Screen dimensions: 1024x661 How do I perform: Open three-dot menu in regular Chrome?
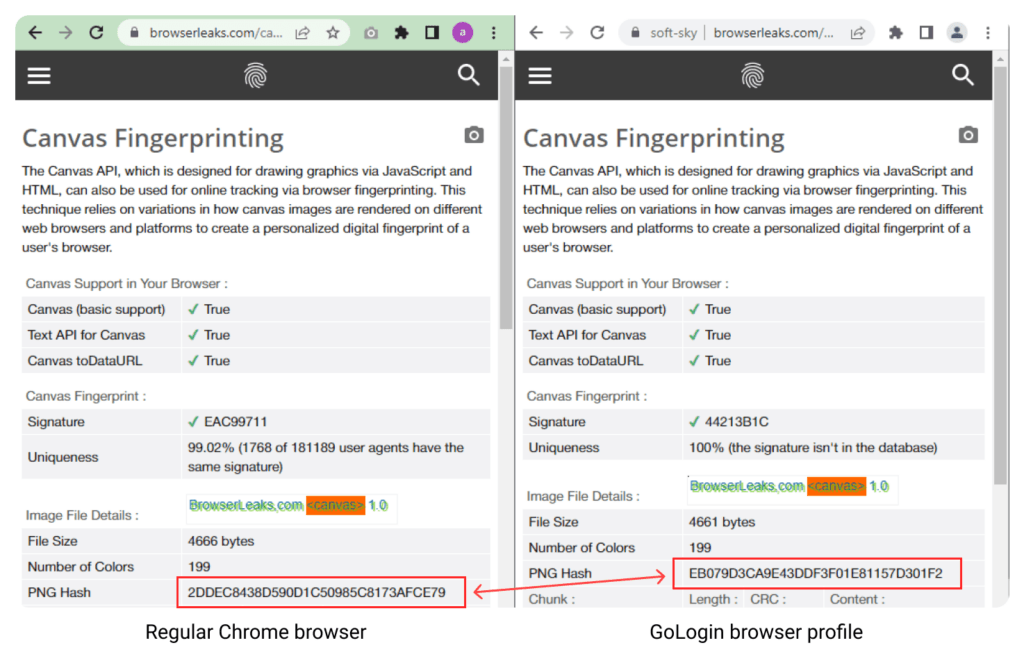pos(494,33)
